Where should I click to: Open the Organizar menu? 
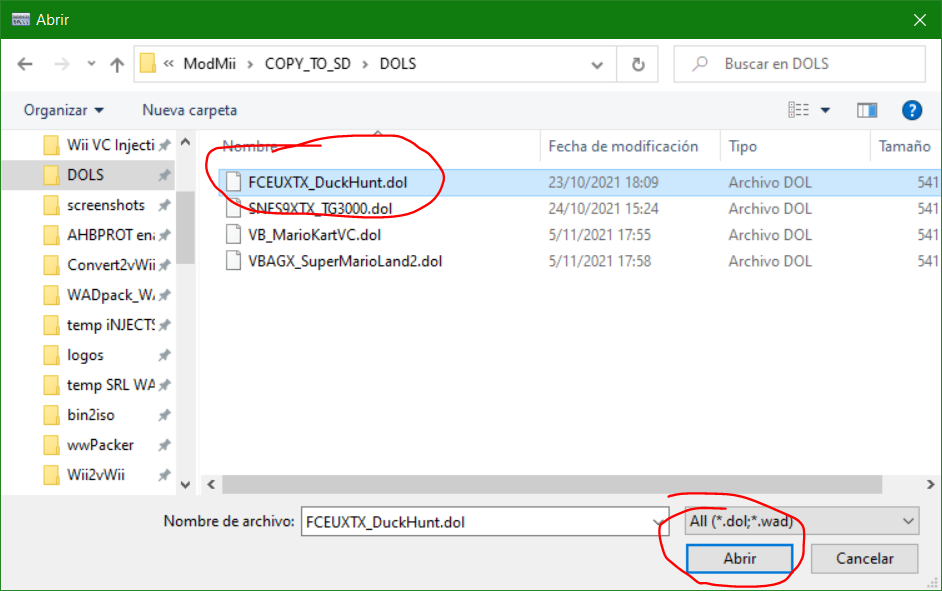click(64, 110)
